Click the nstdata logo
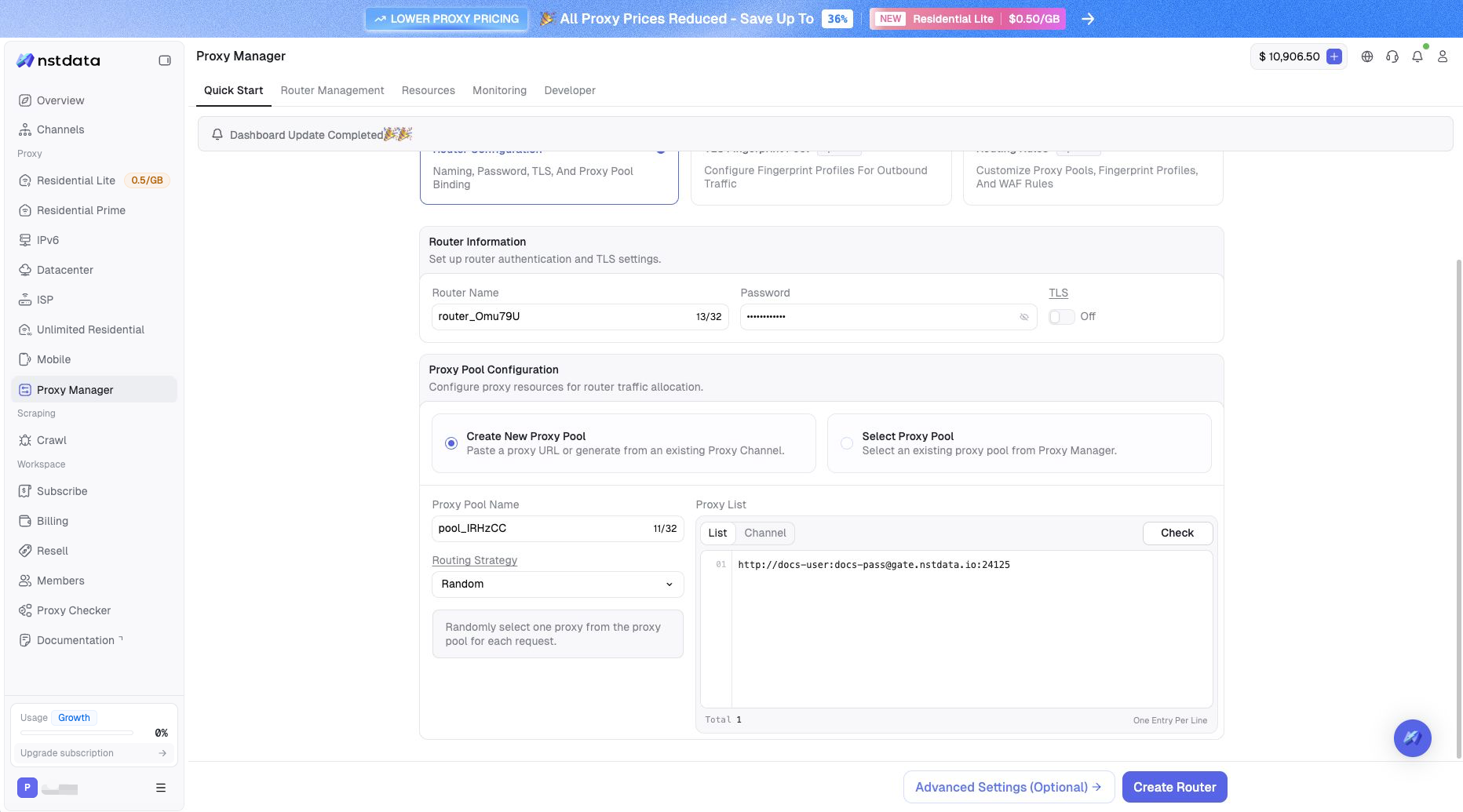Viewport: 1463px width, 812px height. pyautogui.click(x=58, y=60)
